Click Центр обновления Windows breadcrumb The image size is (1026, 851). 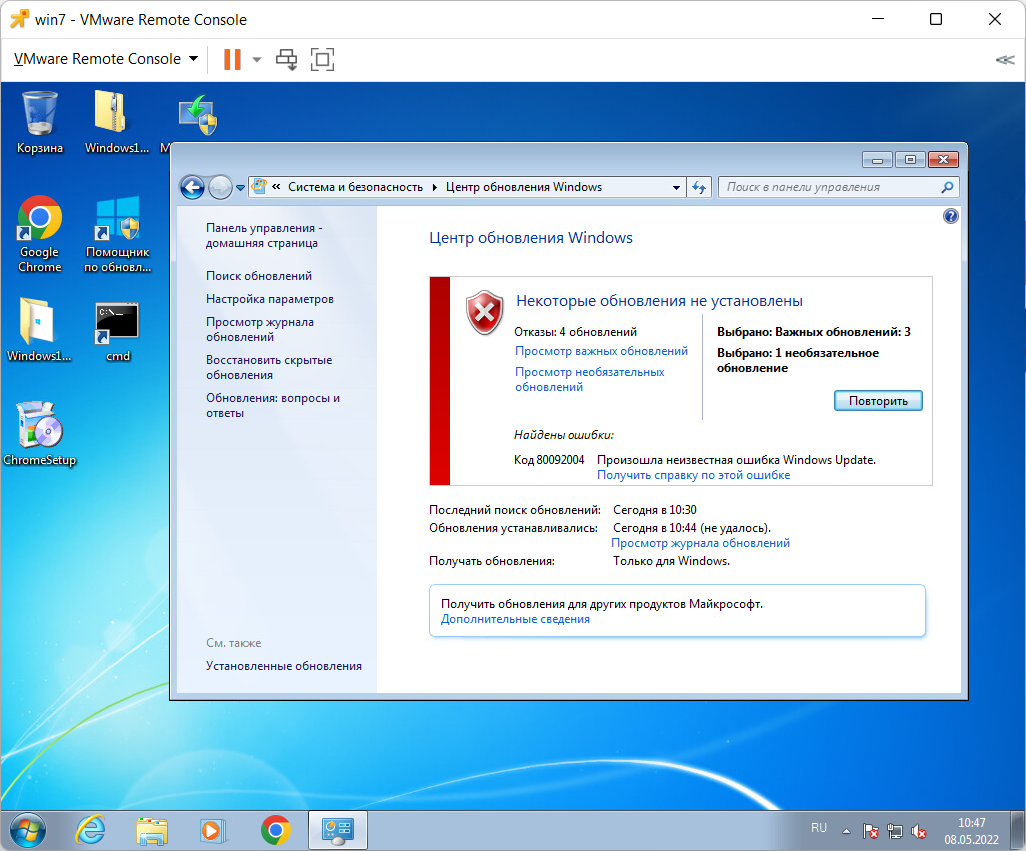523,187
